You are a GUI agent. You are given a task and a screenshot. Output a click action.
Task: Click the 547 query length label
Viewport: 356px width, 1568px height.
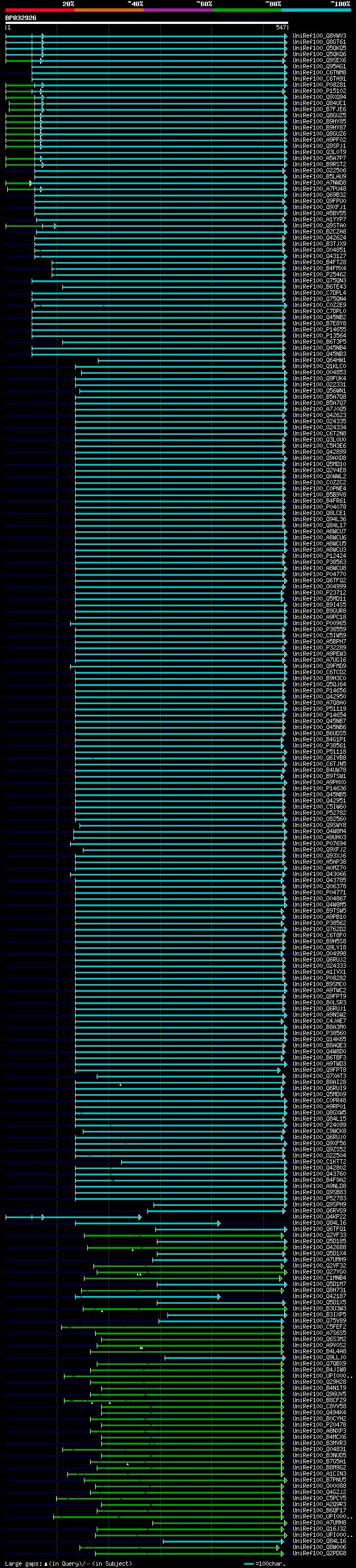click(x=280, y=28)
